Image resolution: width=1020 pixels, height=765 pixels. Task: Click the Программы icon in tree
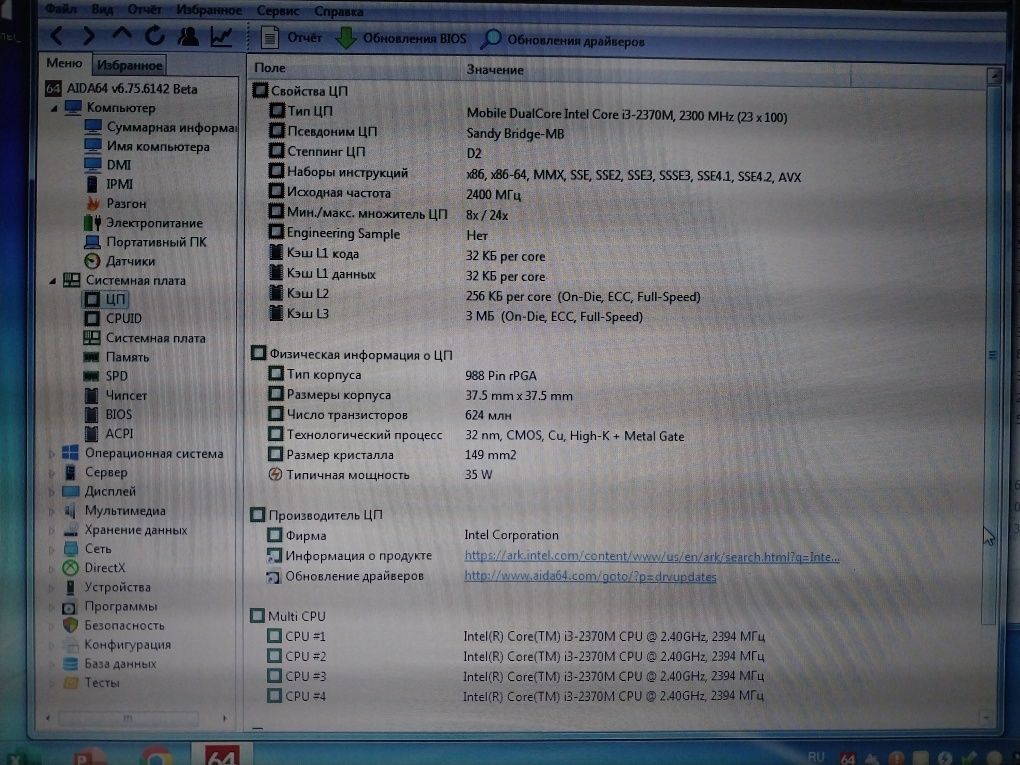coord(70,608)
